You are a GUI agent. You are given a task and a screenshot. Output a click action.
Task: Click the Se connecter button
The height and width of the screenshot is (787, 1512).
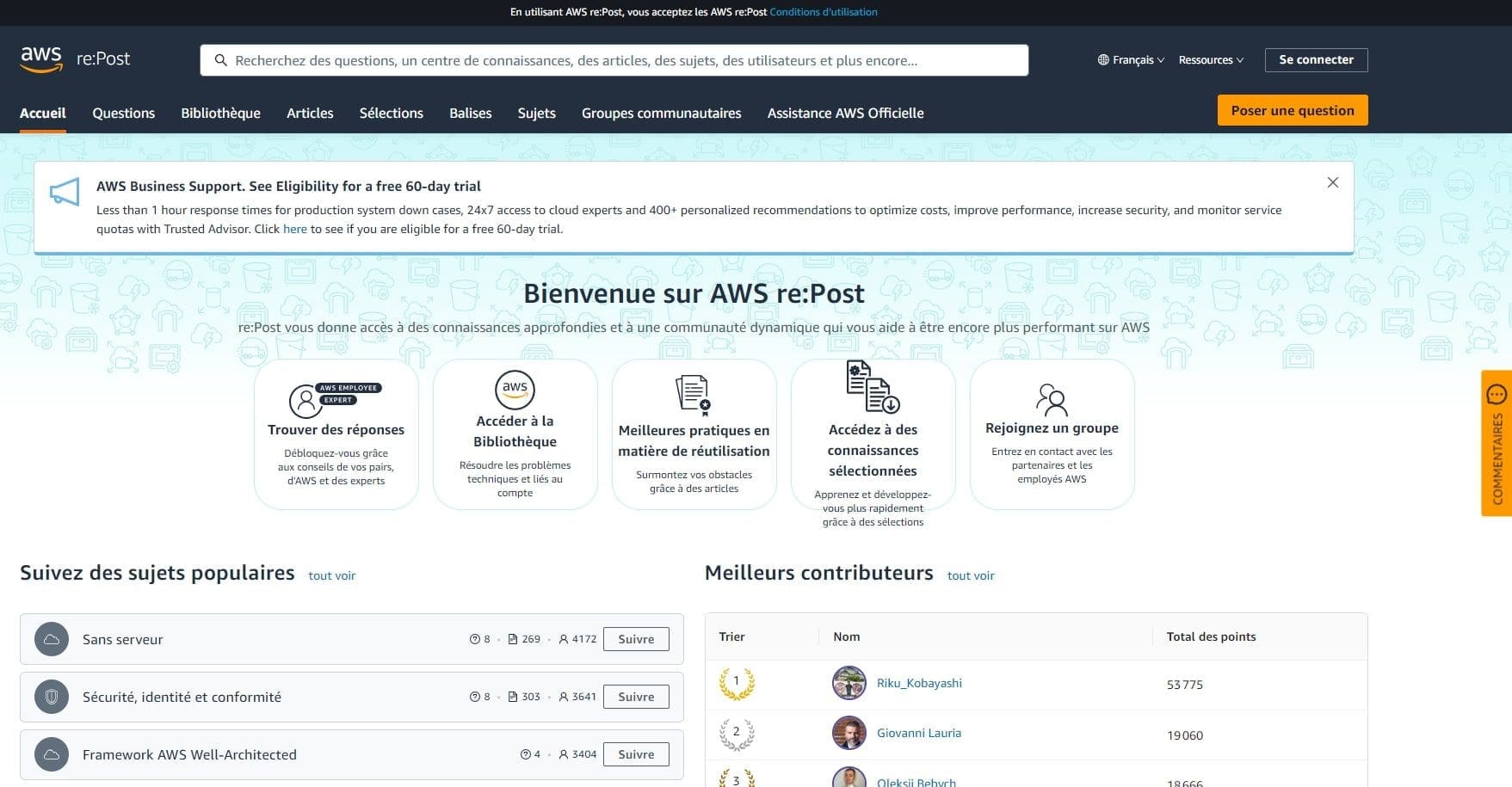click(x=1316, y=60)
